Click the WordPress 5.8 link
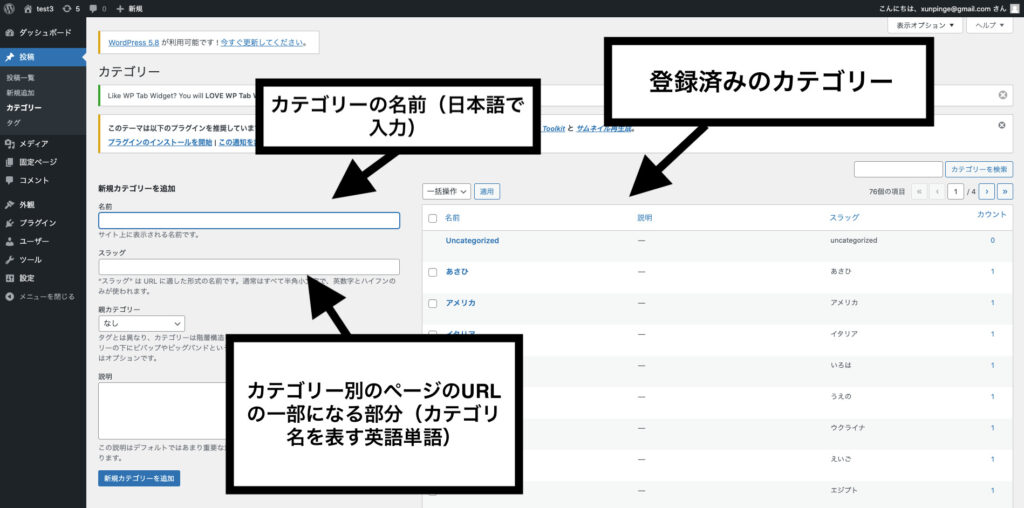 (x=134, y=42)
